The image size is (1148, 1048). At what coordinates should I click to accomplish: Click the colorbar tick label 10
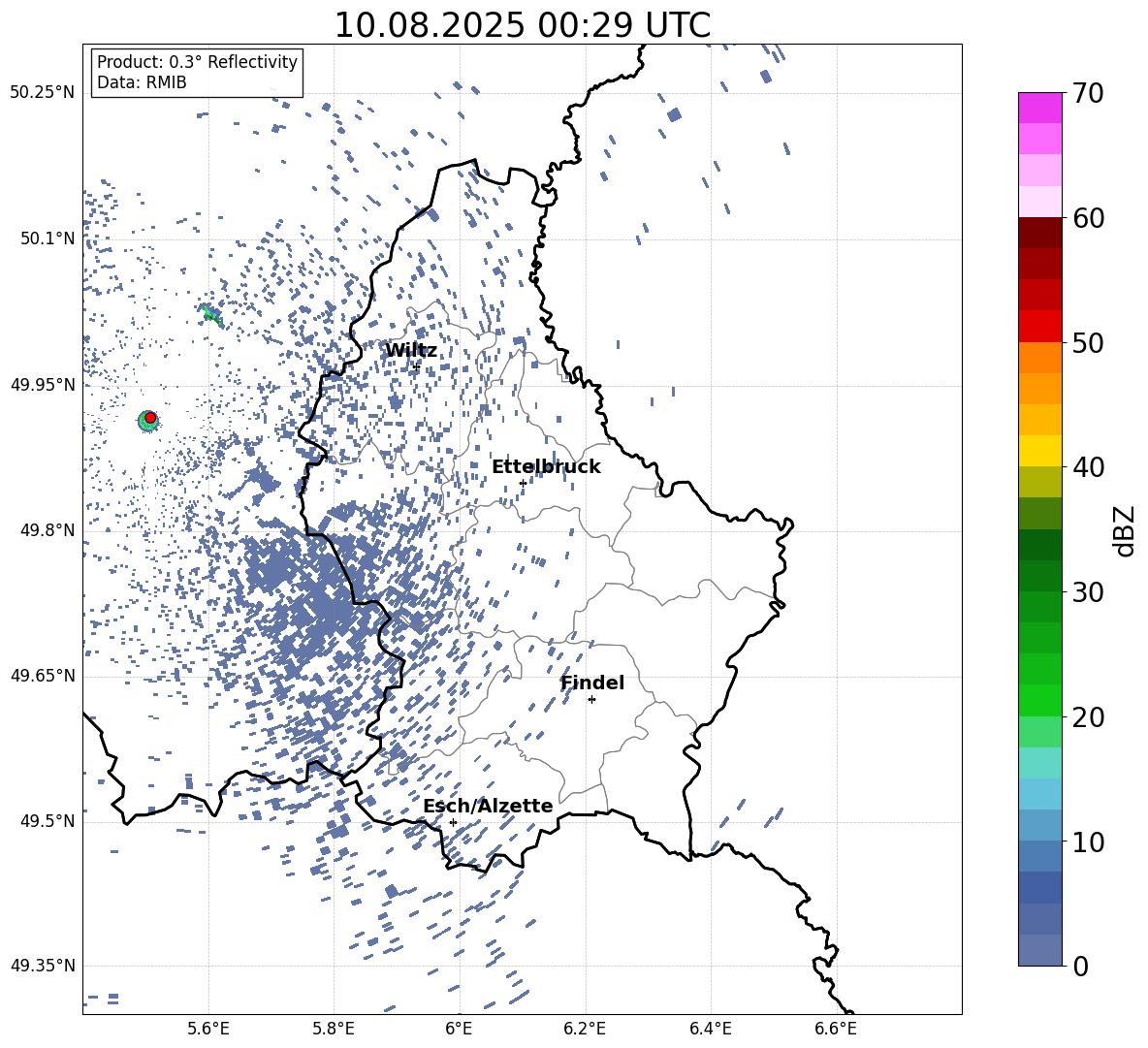coord(1088,842)
